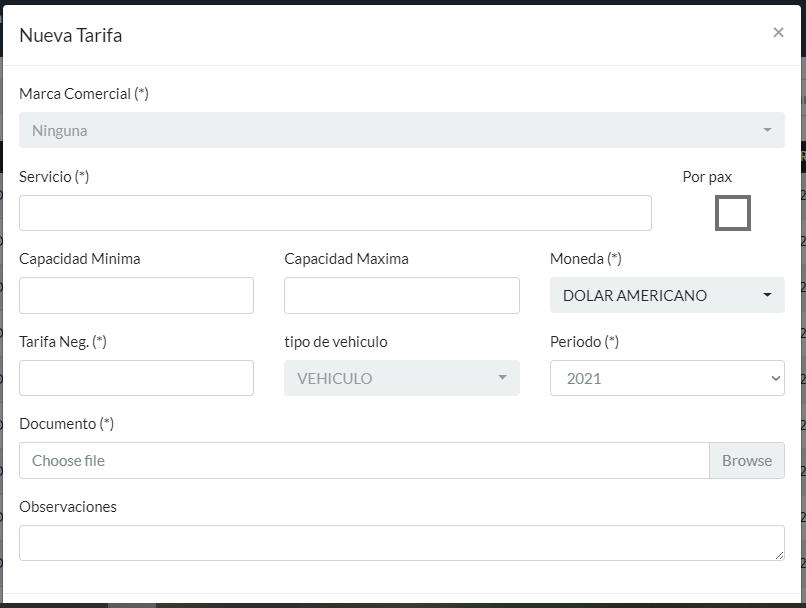Screen dimensions: 806x608
Task: Click the Por pax label
Action: [x=707, y=177]
